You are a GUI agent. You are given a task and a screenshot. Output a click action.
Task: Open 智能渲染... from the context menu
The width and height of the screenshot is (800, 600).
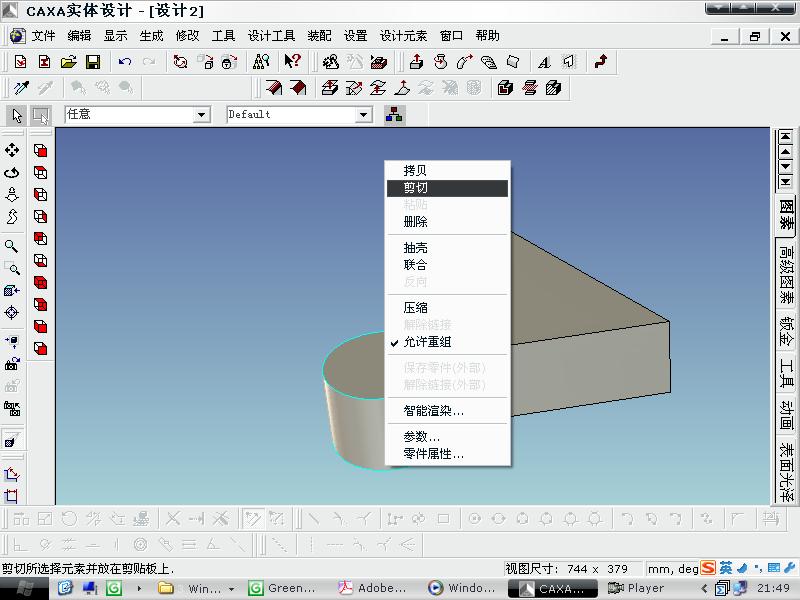point(447,411)
